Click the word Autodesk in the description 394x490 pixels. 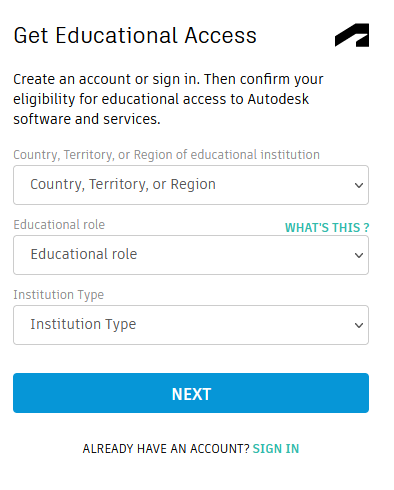[x=278, y=99]
